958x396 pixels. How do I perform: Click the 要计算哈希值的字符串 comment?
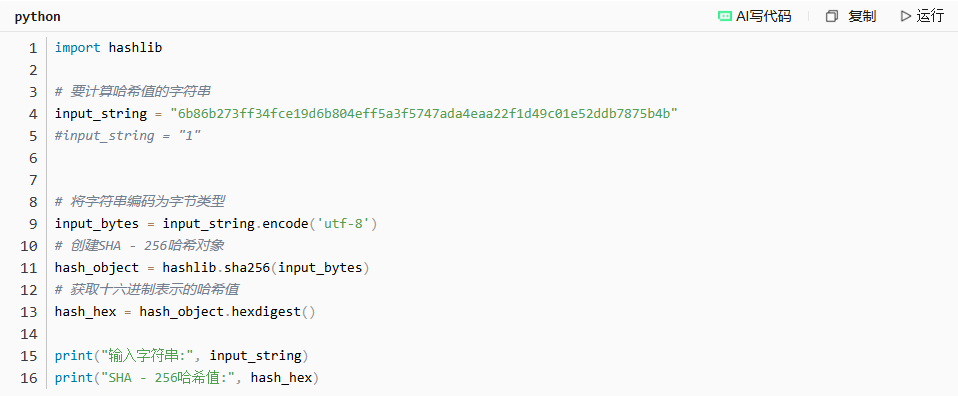coord(133,92)
